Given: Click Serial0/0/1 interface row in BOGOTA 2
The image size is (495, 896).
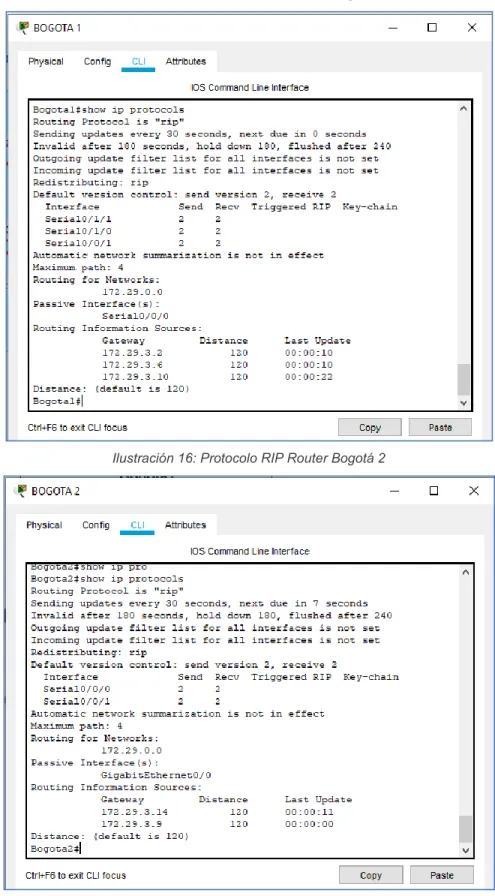Looking at the screenshot, I should point(132,702).
